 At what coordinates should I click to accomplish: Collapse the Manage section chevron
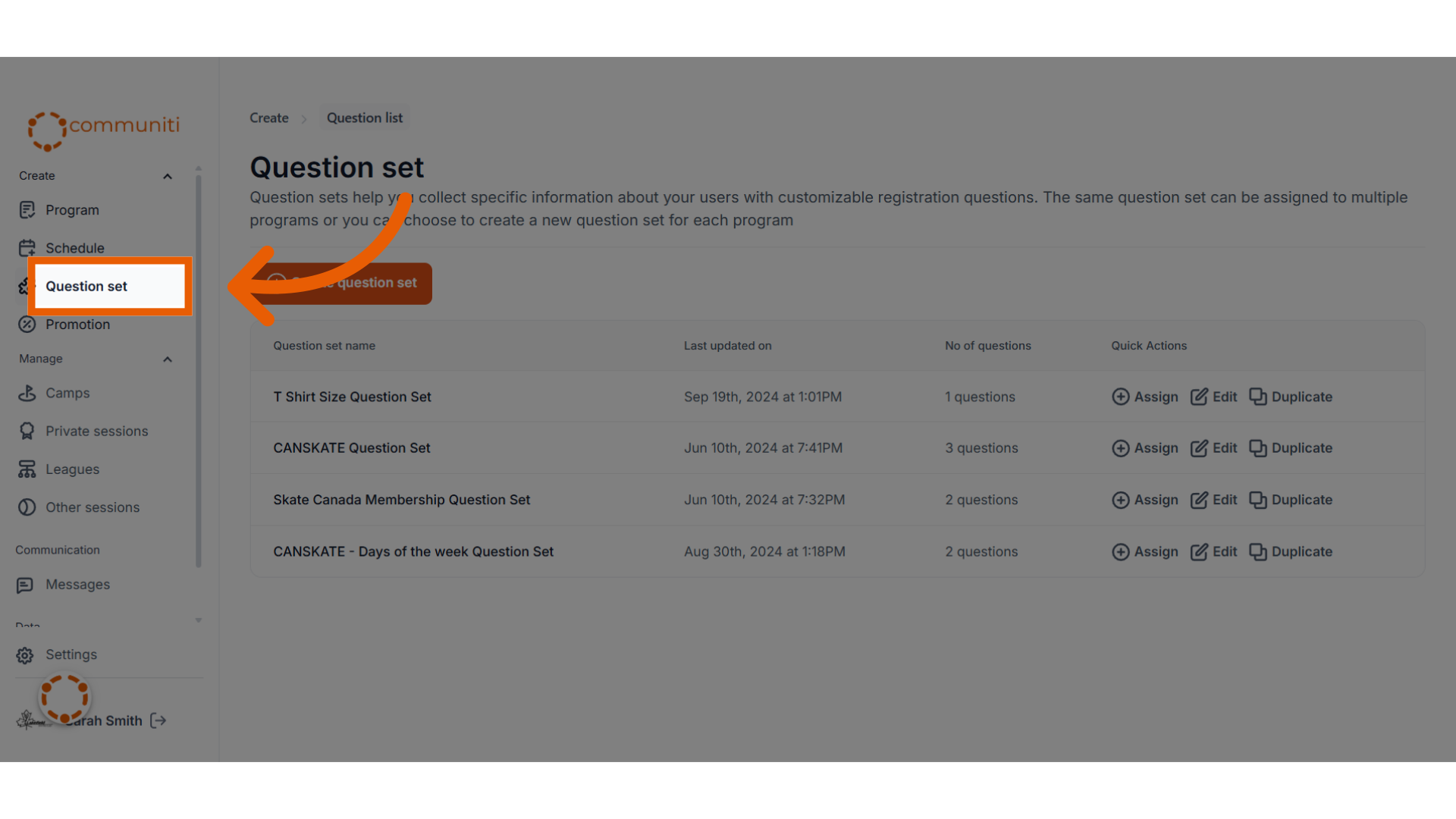point(168,359)
